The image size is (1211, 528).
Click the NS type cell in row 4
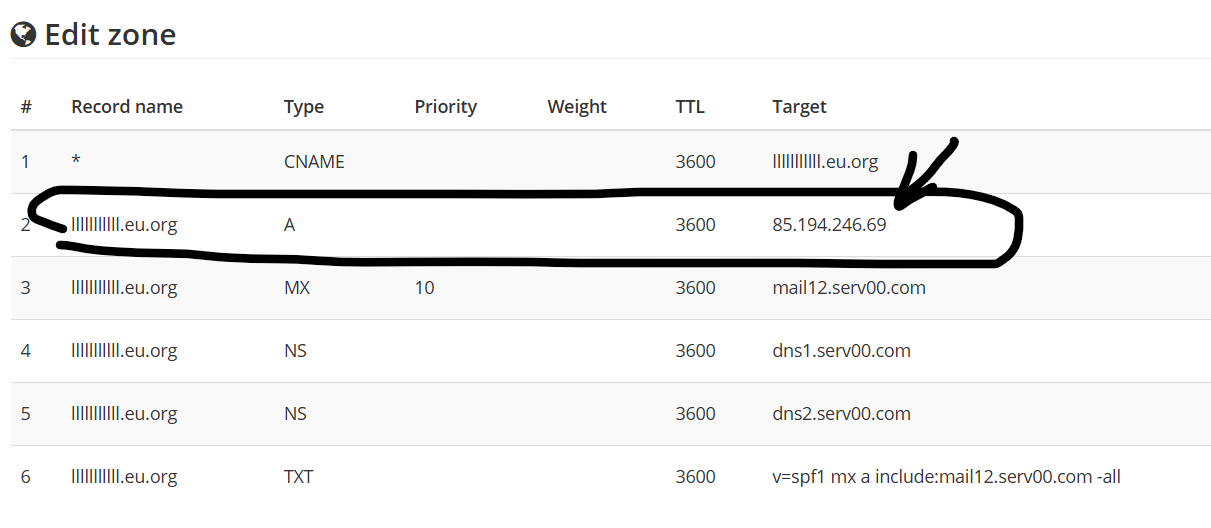click(296, 351)
